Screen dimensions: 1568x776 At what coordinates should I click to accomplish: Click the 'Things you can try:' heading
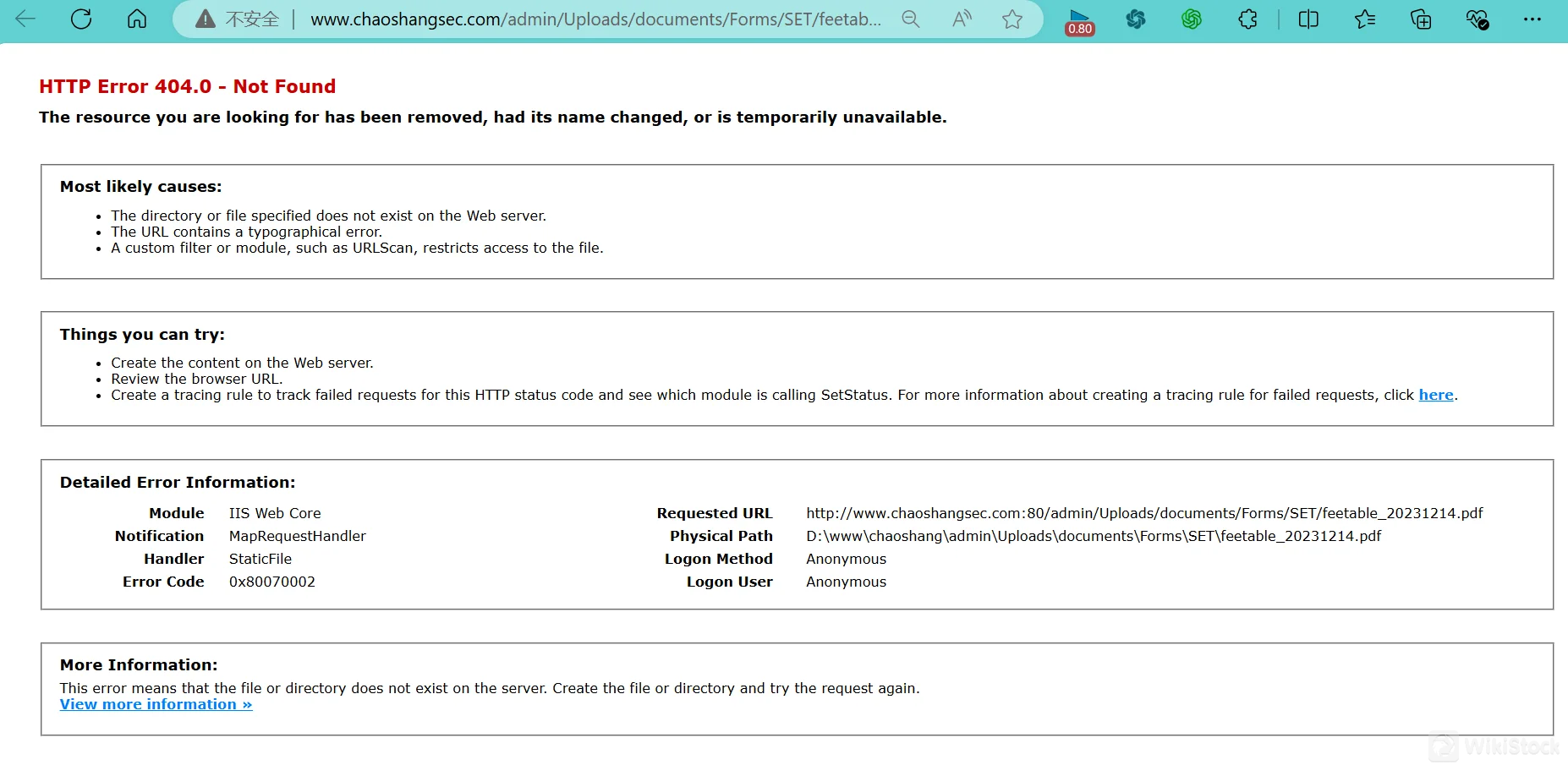[x=142, y=334]
